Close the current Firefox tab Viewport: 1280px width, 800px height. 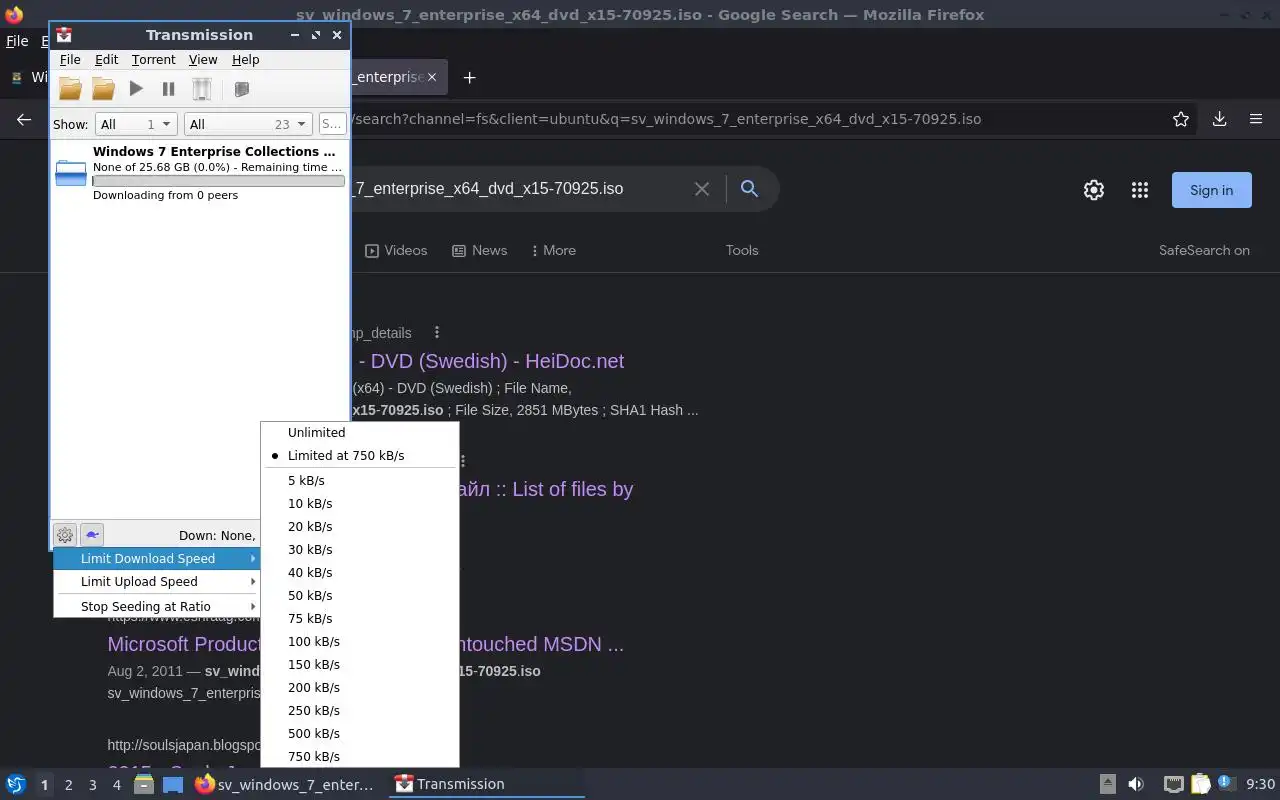[x=432, y=77]
